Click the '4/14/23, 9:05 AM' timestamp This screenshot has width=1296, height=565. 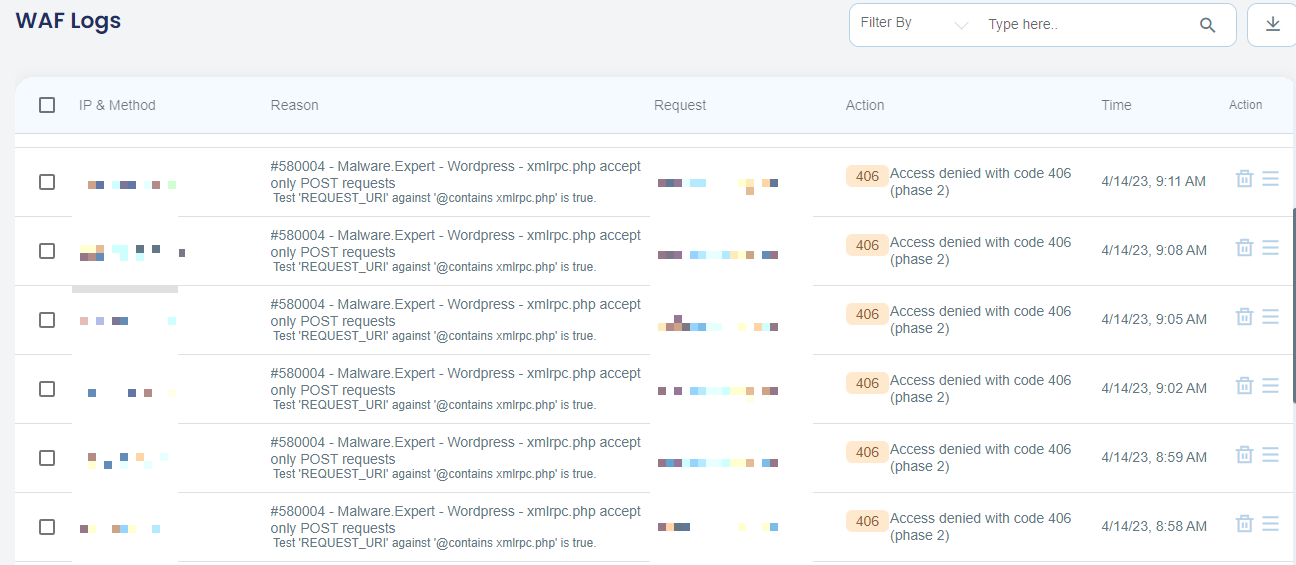coord(1153,319)
